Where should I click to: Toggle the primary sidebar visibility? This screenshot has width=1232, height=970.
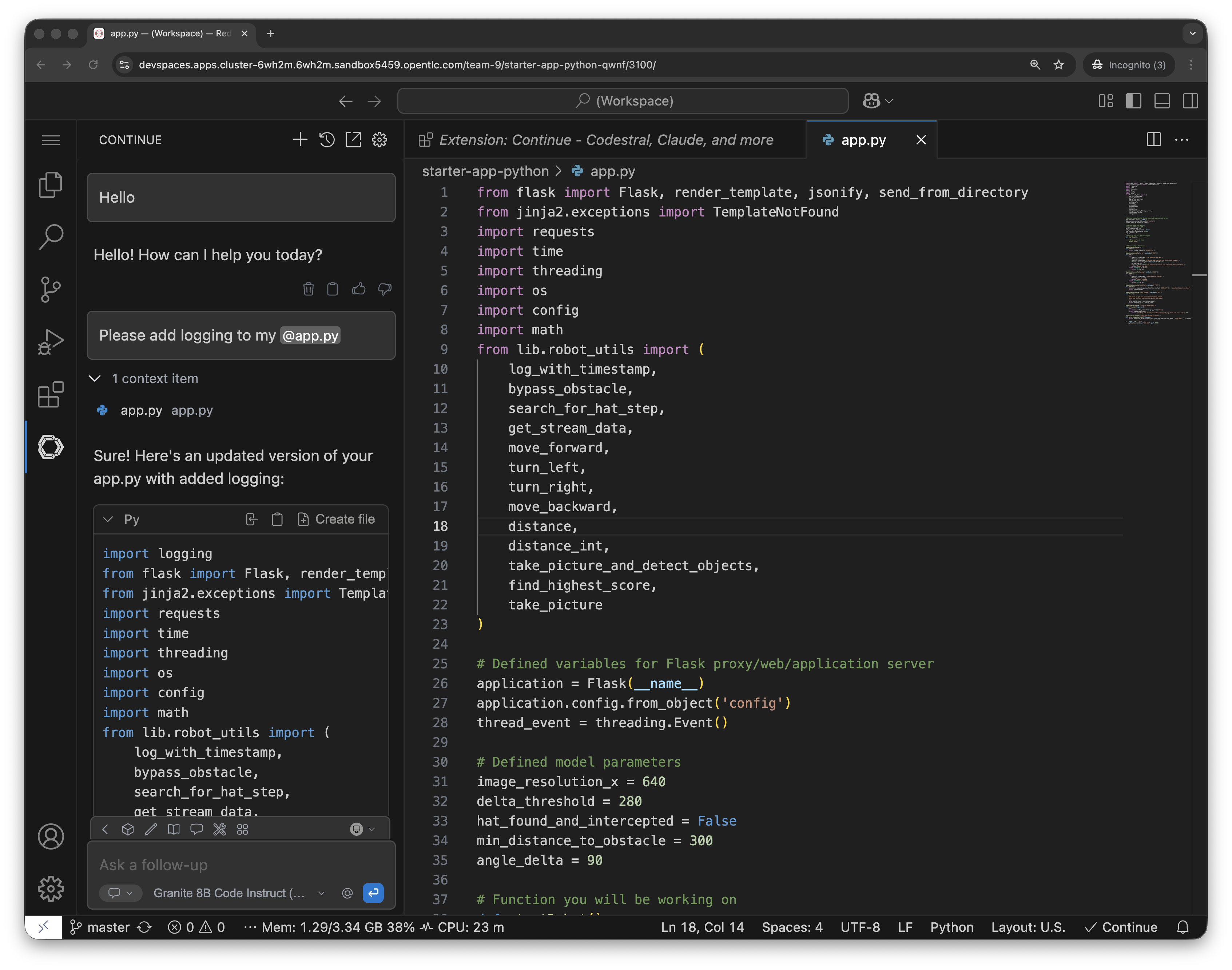1134,101
